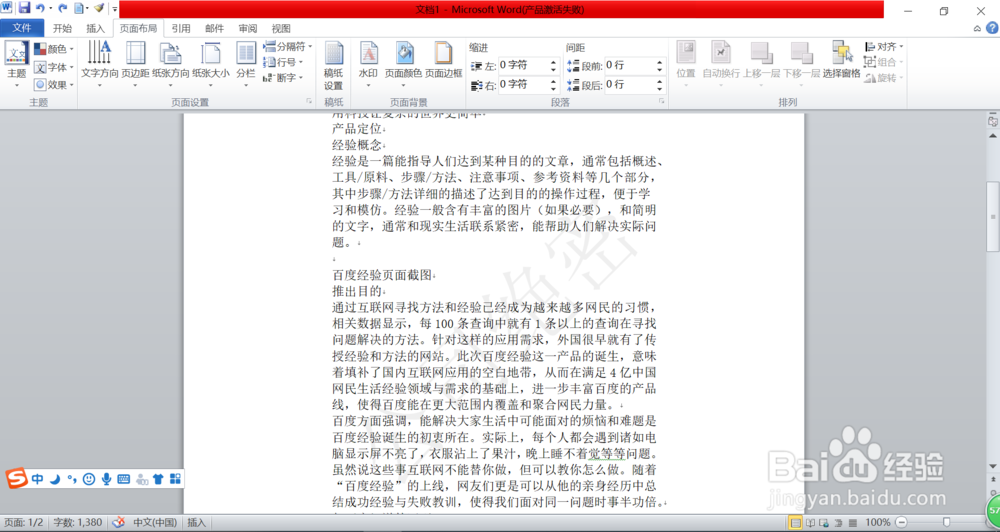Customize quick access toolbar dropdown
Viewport: 1000px width, 532px height.
click(115, 9)
